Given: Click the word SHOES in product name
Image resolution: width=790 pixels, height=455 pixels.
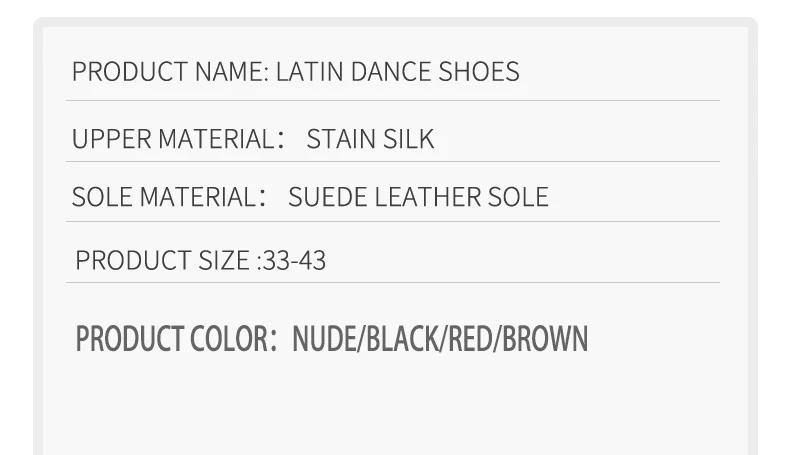Looking at the screenshot, I should point(479,72).
